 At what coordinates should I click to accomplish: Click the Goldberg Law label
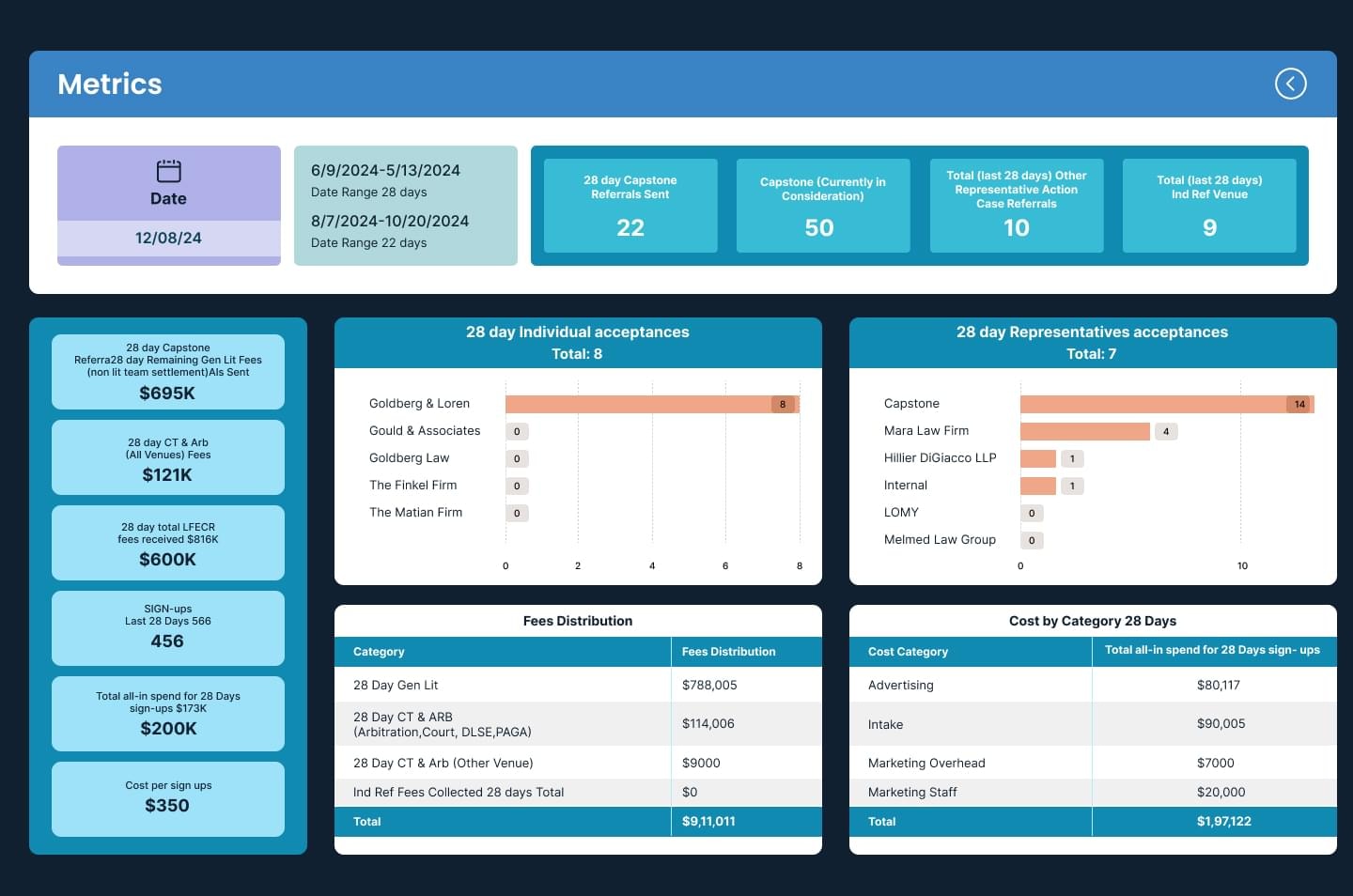tap(409, 458)
